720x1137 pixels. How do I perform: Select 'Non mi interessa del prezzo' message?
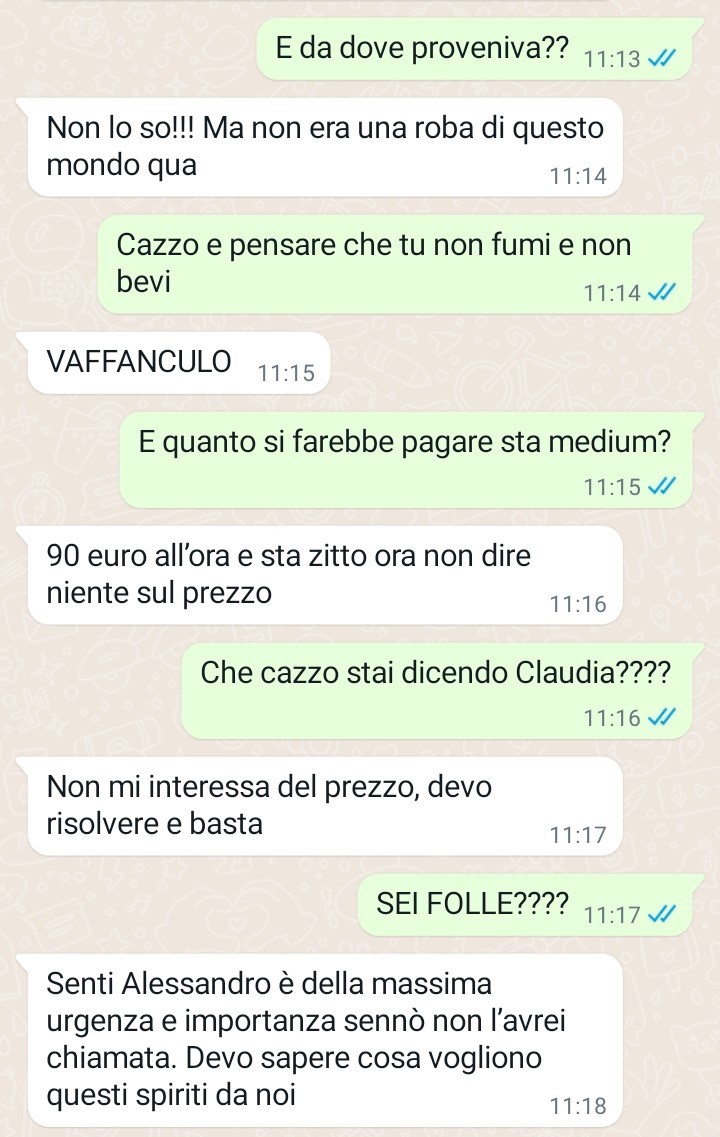325,806
